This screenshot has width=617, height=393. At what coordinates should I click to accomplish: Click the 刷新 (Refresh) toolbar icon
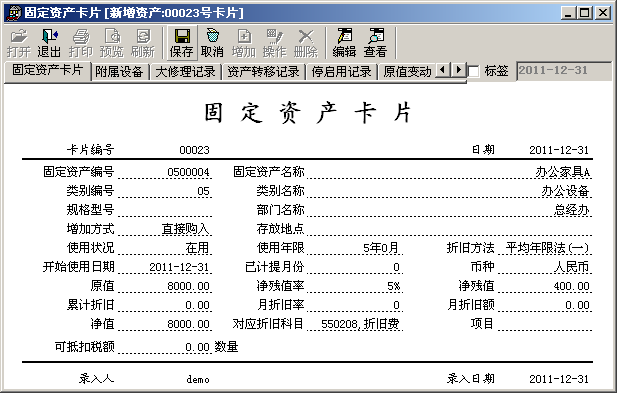(x=143, y=43)
